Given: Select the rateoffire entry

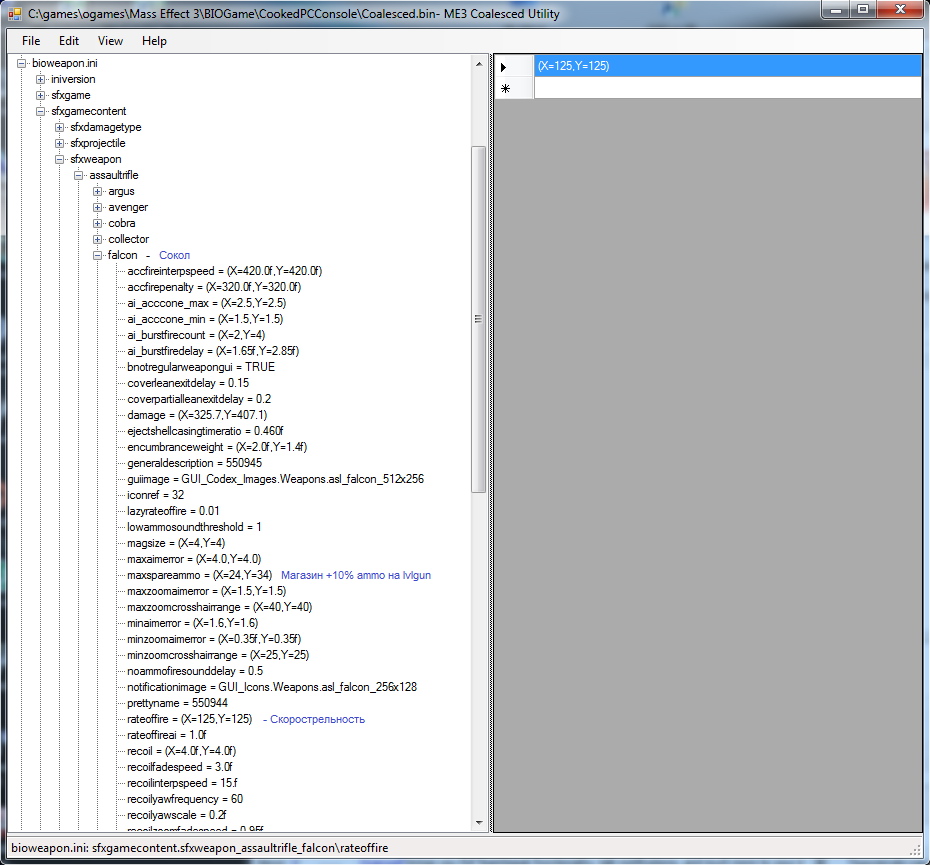Looking at the screenshot, I should tap(190, 720).
